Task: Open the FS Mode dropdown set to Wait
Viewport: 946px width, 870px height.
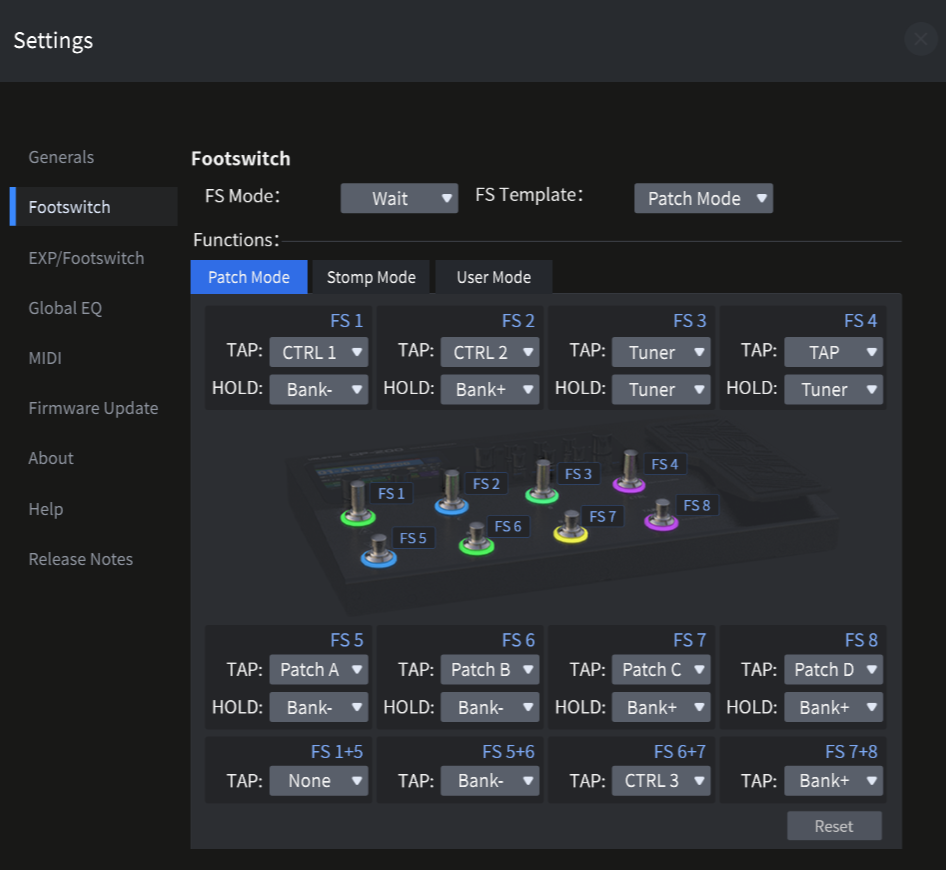Action: 399,198
